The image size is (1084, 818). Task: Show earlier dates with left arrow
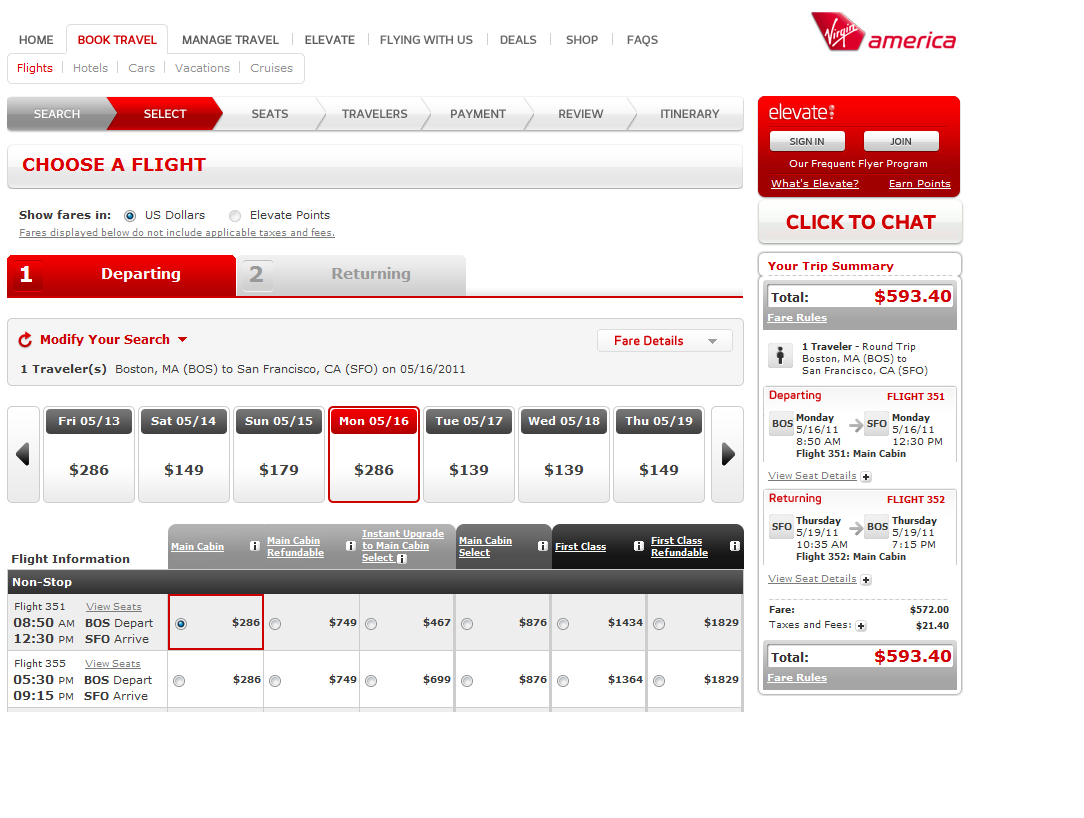tap(23, 454)
